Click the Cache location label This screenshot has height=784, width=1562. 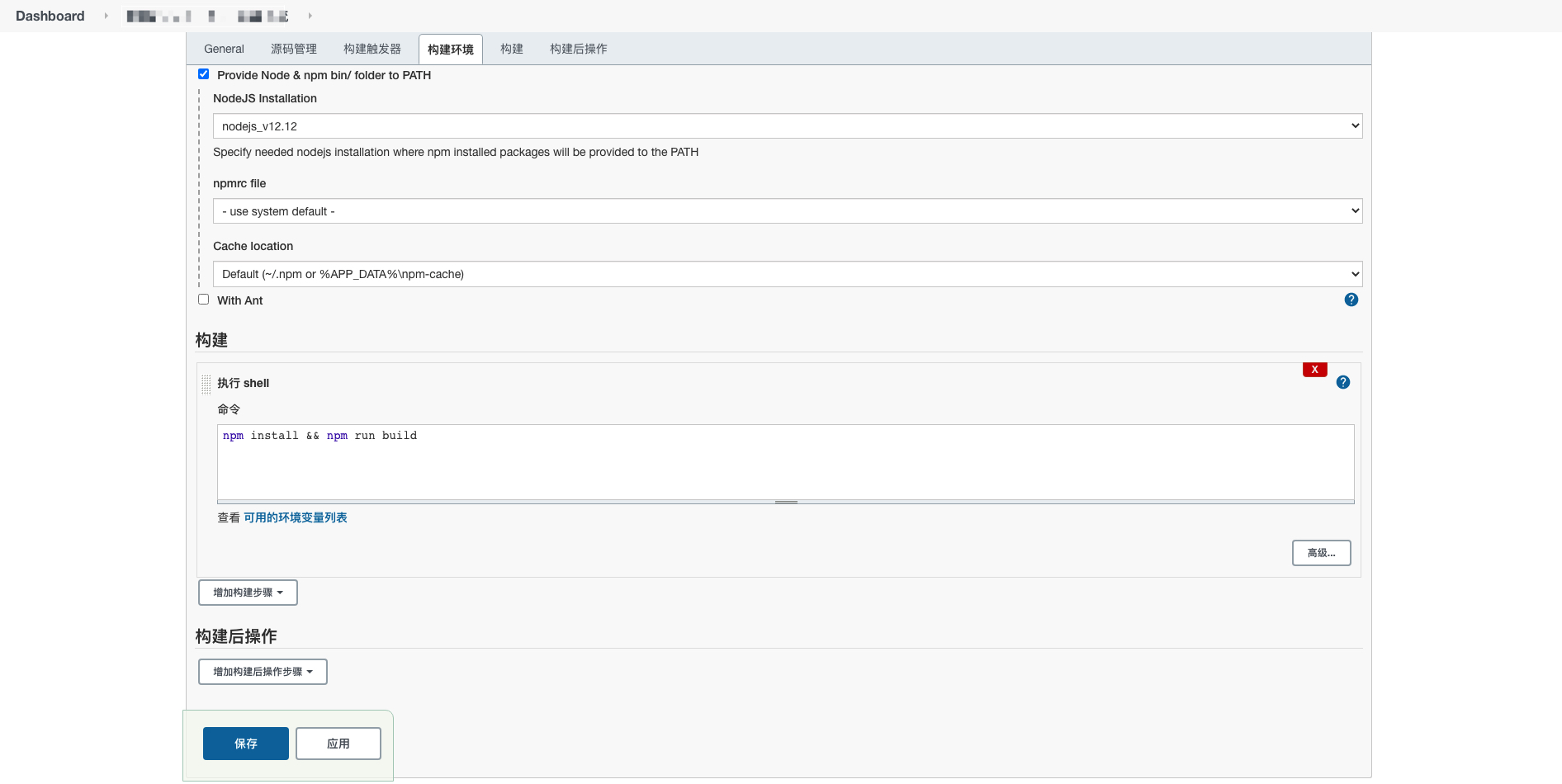[x=253, y=246]
